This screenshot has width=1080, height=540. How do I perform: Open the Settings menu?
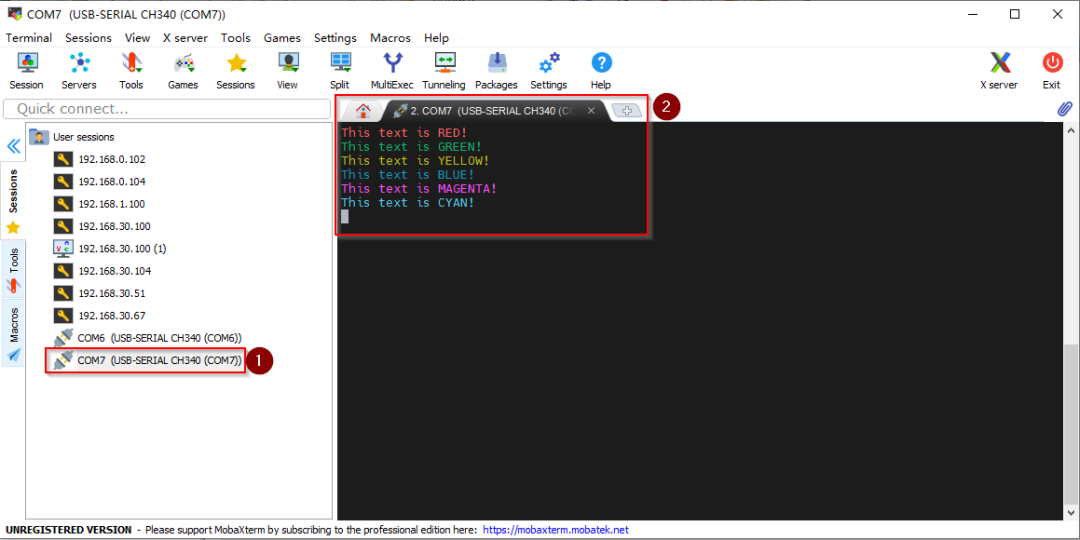point(335,38)
